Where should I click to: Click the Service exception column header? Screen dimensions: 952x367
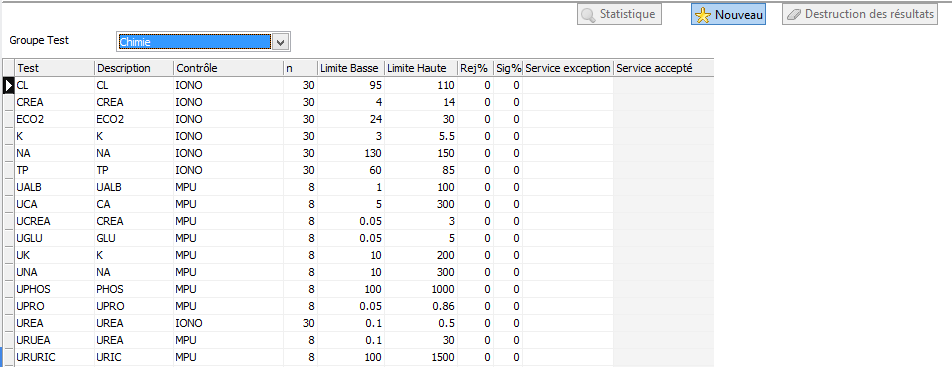(568, 68)
